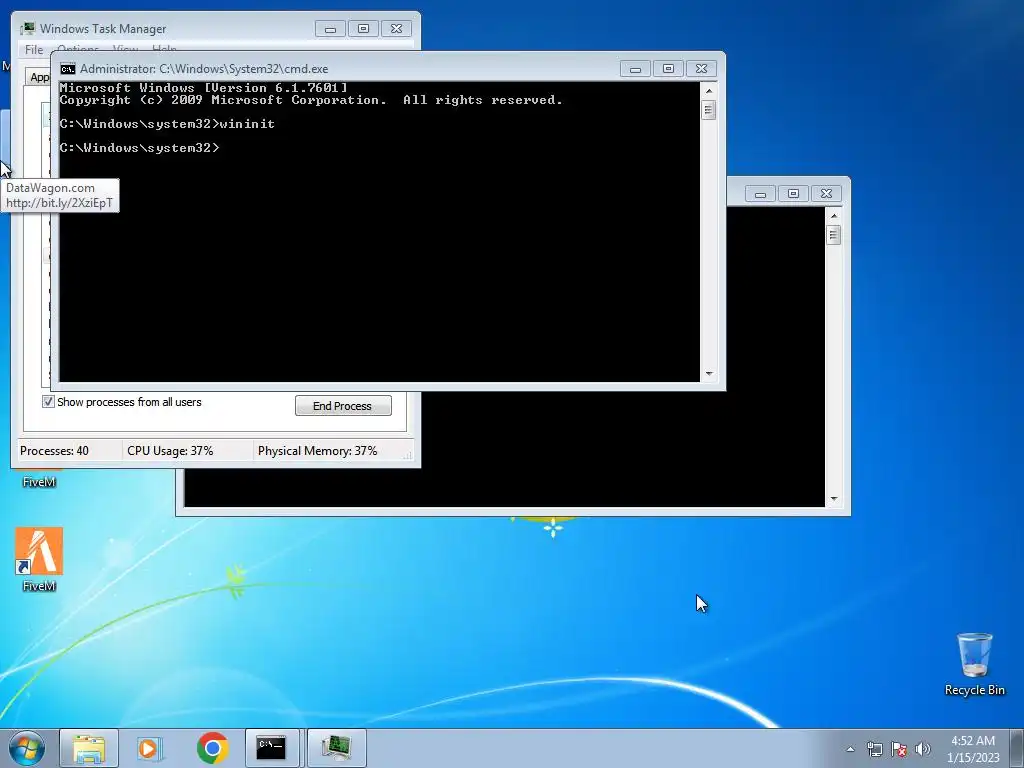
Task: Toggle Show processes from all users
Action: pyautogui.click(x=48, y=402)
